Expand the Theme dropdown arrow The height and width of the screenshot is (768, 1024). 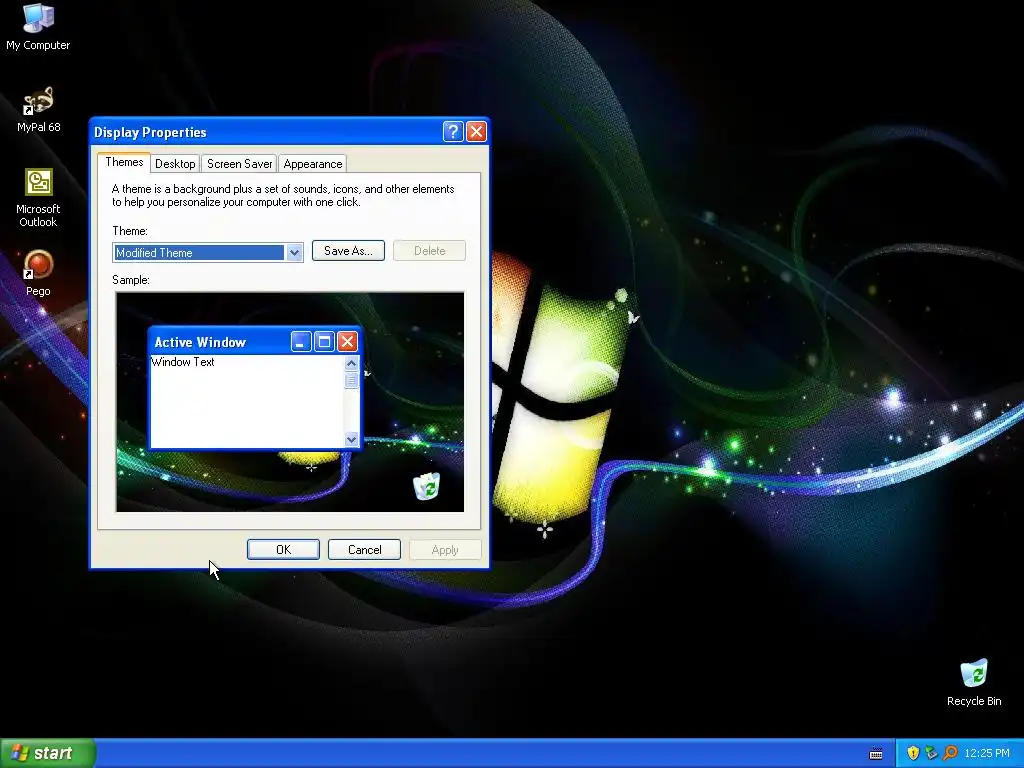coord(294,252)
